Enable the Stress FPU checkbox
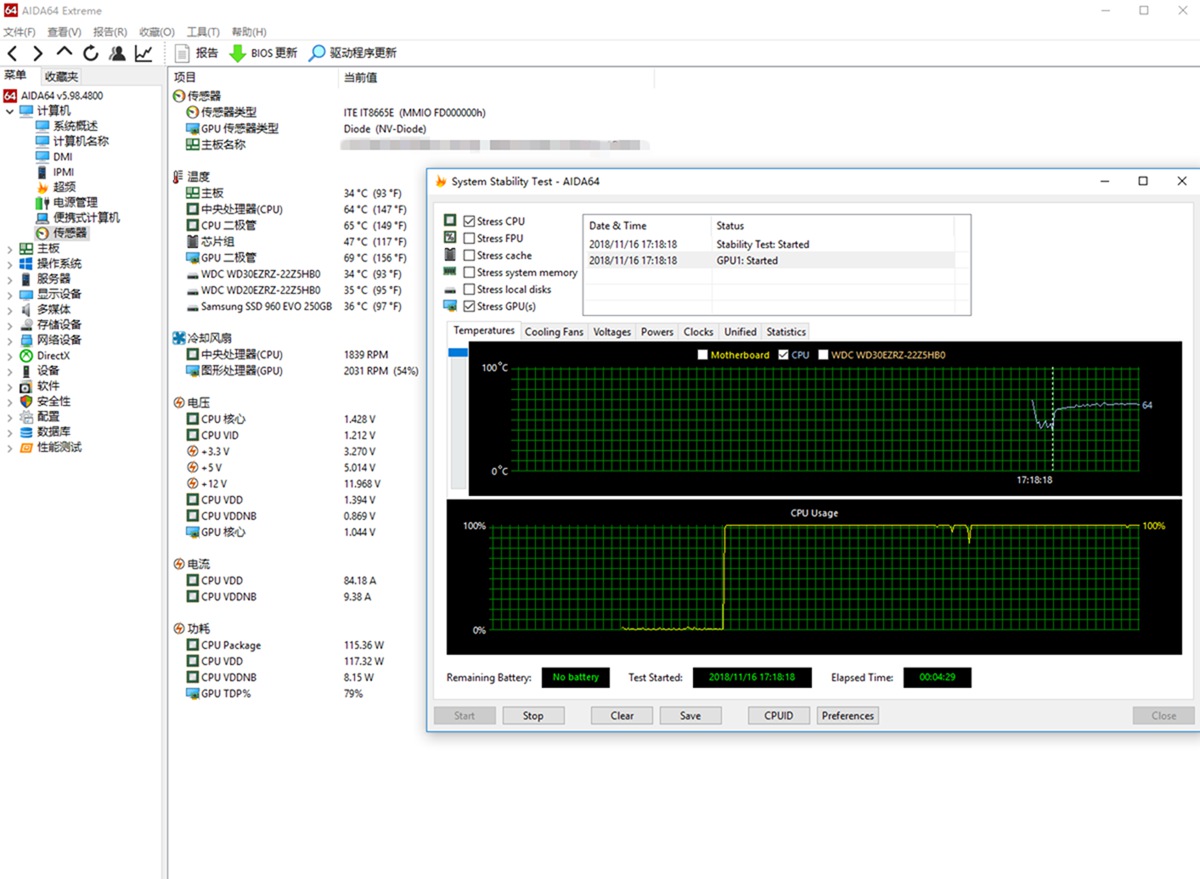The image size is (1200, 879). 469,238
